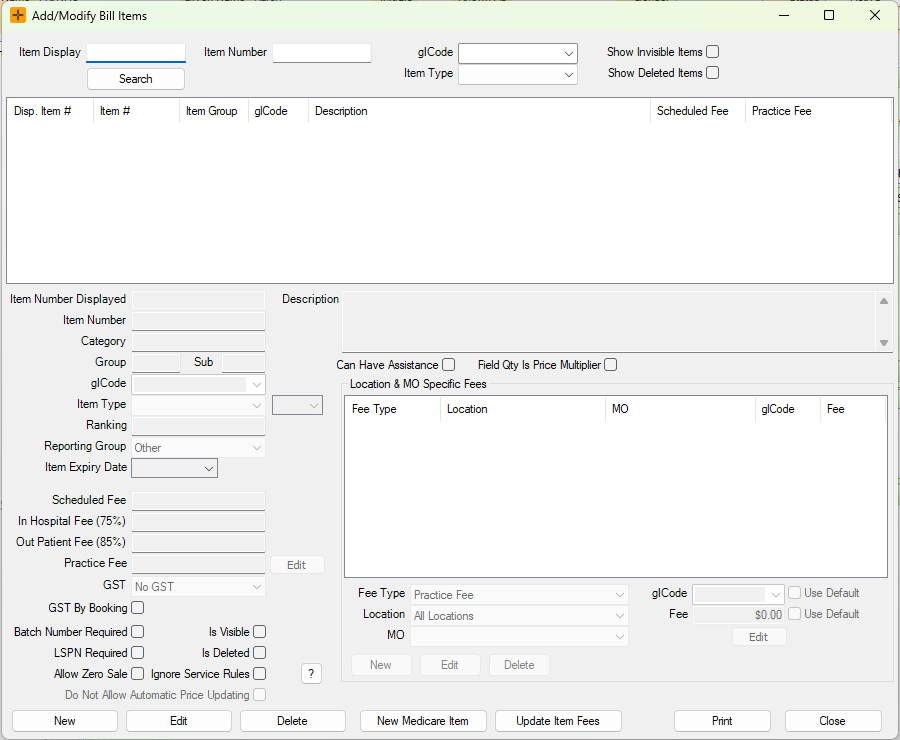Image resolution: width=900 pixels, height=740 pixels.
Task: Toggle the Can Have Assistance checkbox
Action: coord(449,365)
